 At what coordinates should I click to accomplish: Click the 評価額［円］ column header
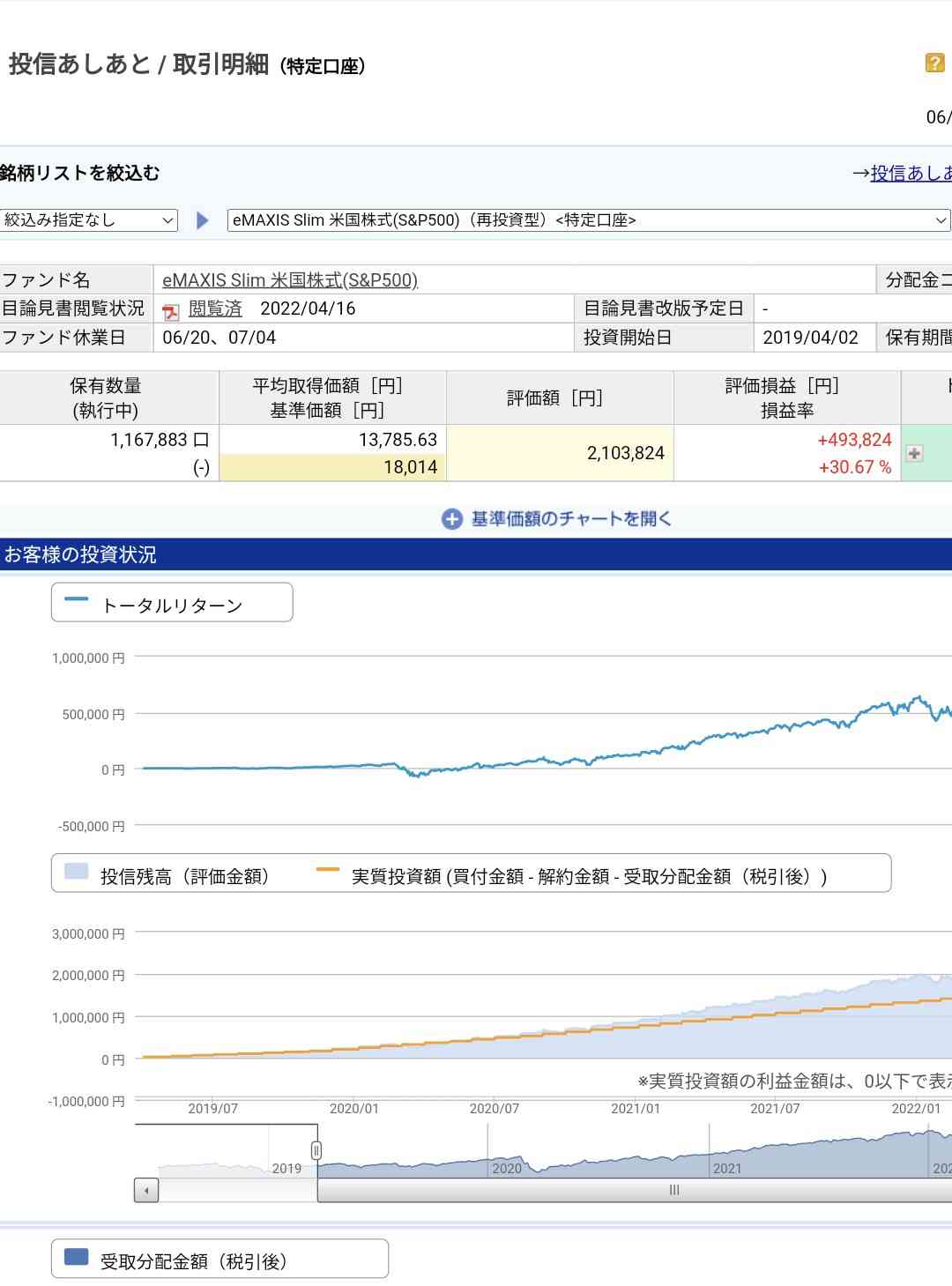click(560, 398)
